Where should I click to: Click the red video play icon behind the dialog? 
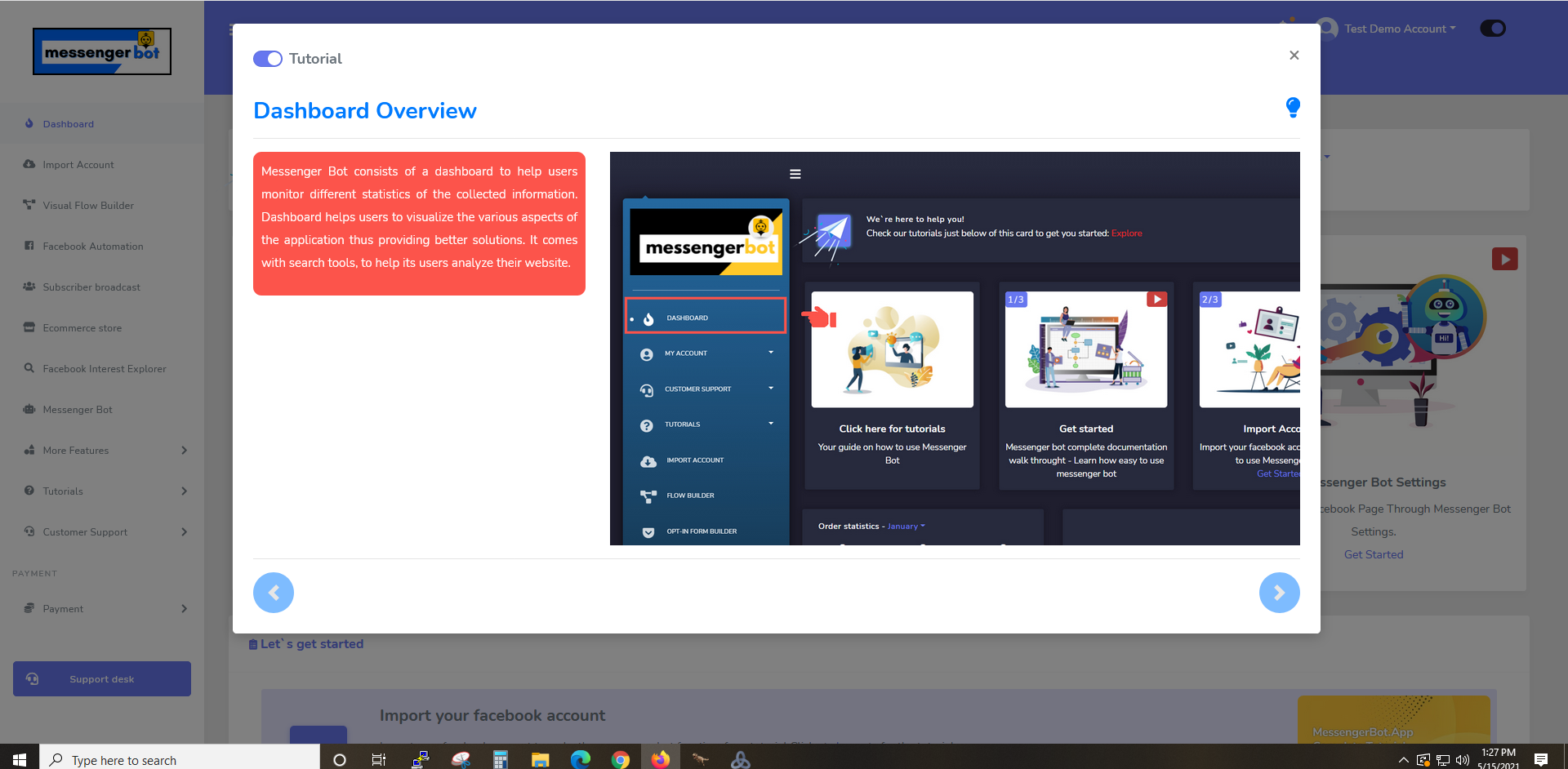click(1504, 259)
